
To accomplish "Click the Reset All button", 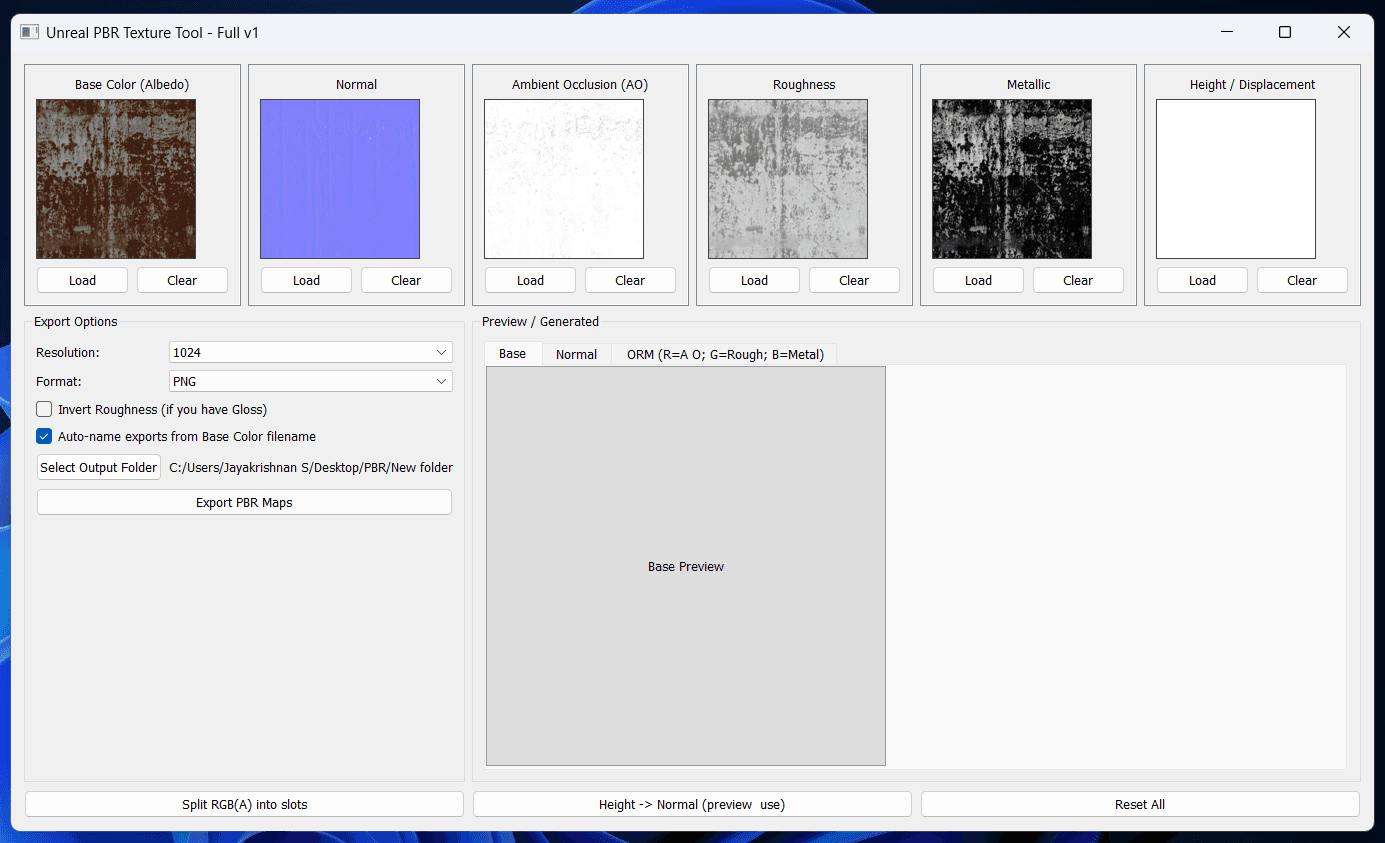I will [1140, 804].
